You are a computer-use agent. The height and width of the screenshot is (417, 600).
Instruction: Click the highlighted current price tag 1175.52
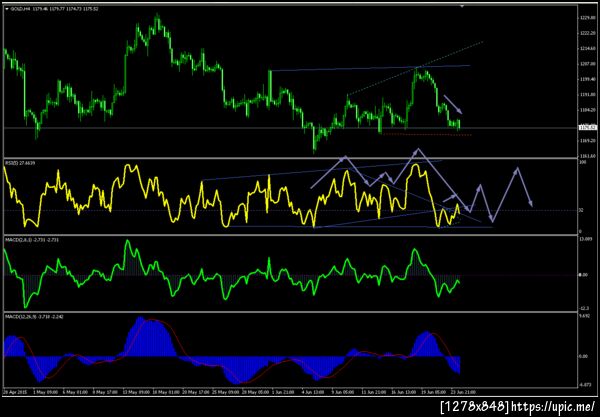point(588,127)
